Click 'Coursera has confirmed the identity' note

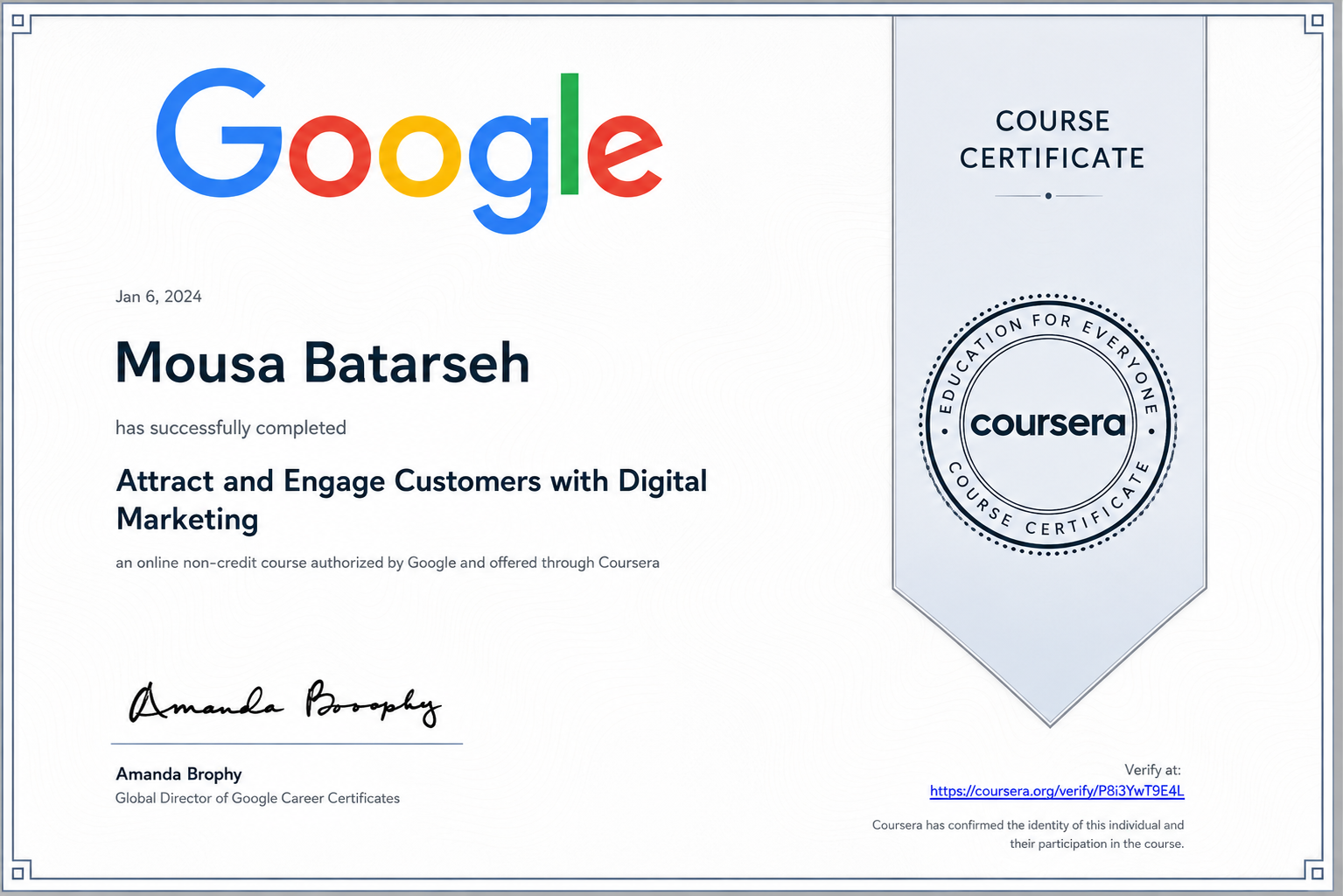[x=1028, y=834]
